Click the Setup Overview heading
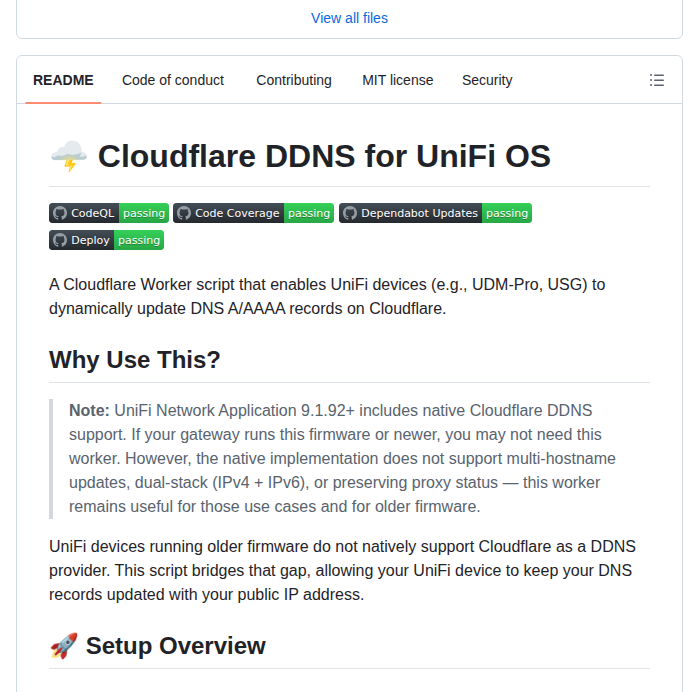 [176, 646]
